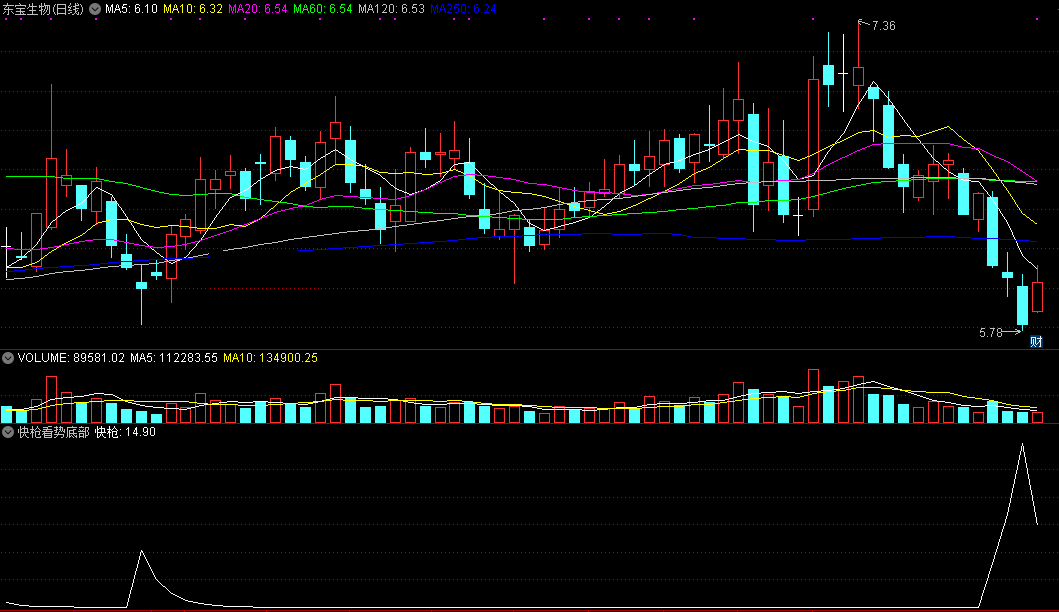Screen dimensions: 1059x612
Task: Select the MA120: 6.53 label
Action: pyautogui.click(x=391, y=9)
